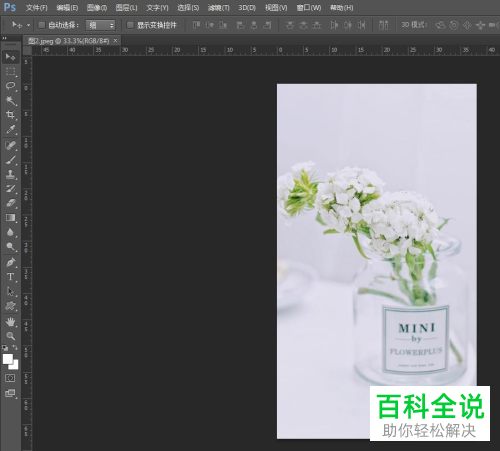Select the Hand tool

[10, 321]
